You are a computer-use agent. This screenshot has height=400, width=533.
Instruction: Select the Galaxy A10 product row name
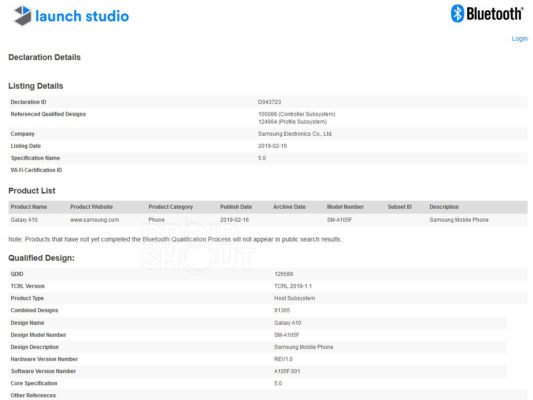click(24, 220)
